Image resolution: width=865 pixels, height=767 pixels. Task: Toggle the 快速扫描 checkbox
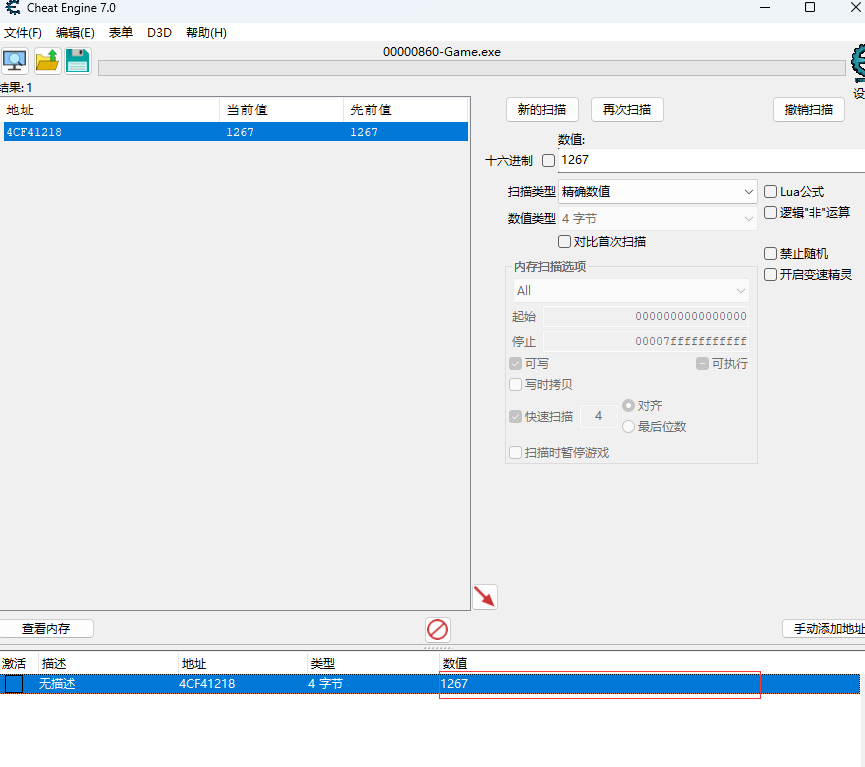pyautogui.click(x=516, y=417)
